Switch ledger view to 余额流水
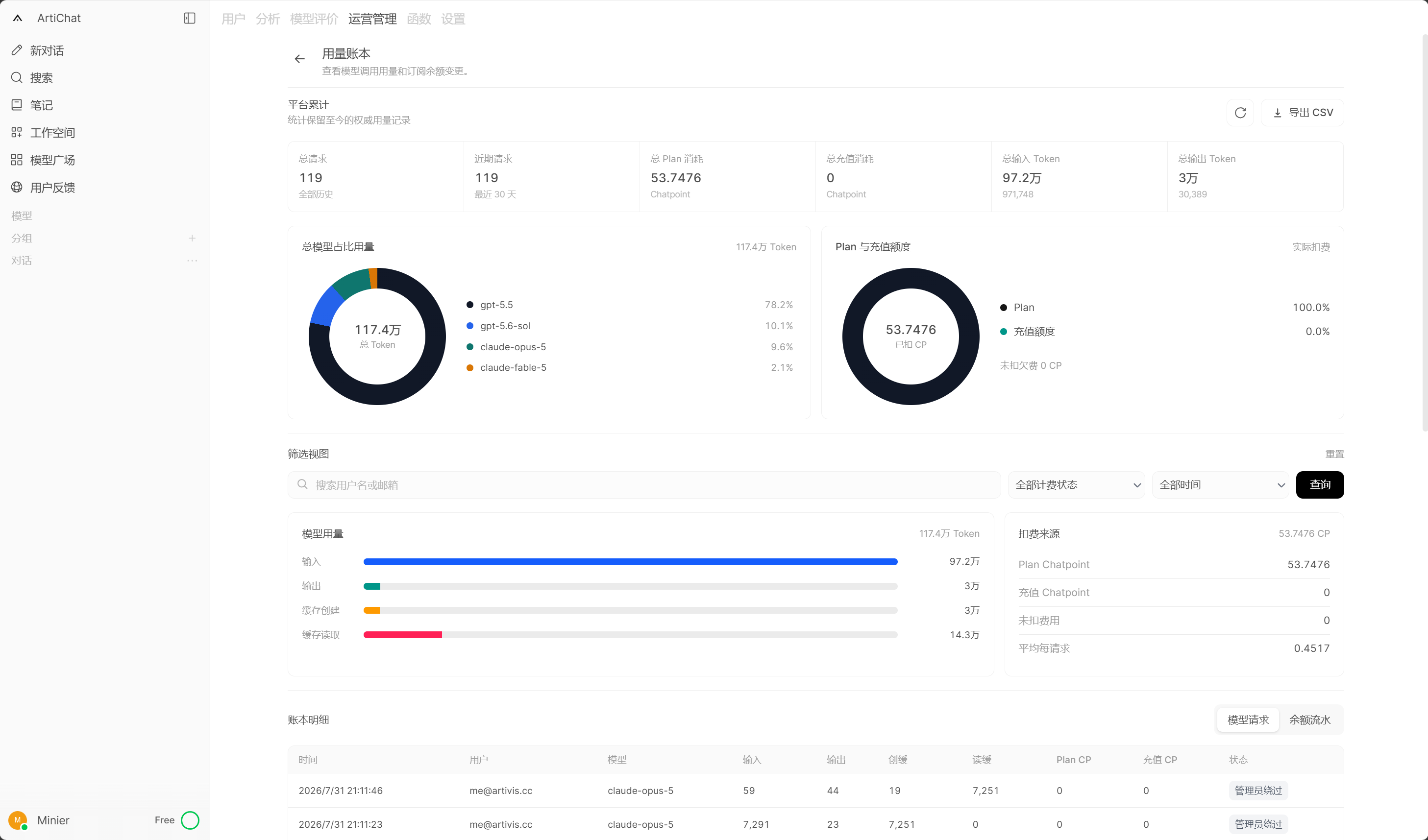This screenshot has width=1428, height=840. [x=1309, y=720]
